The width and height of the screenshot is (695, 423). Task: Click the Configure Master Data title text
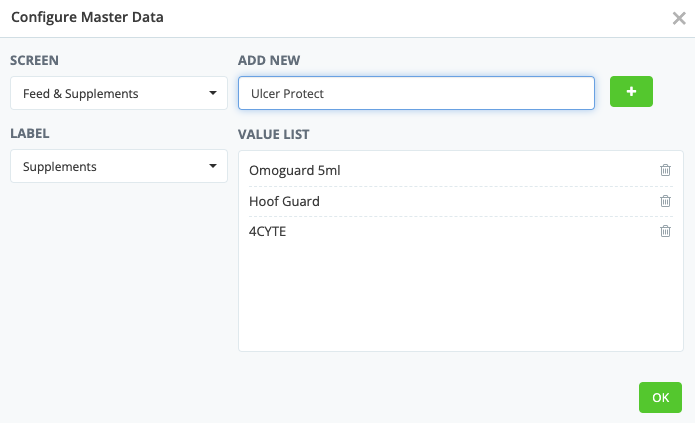click(x=88, y=17)
